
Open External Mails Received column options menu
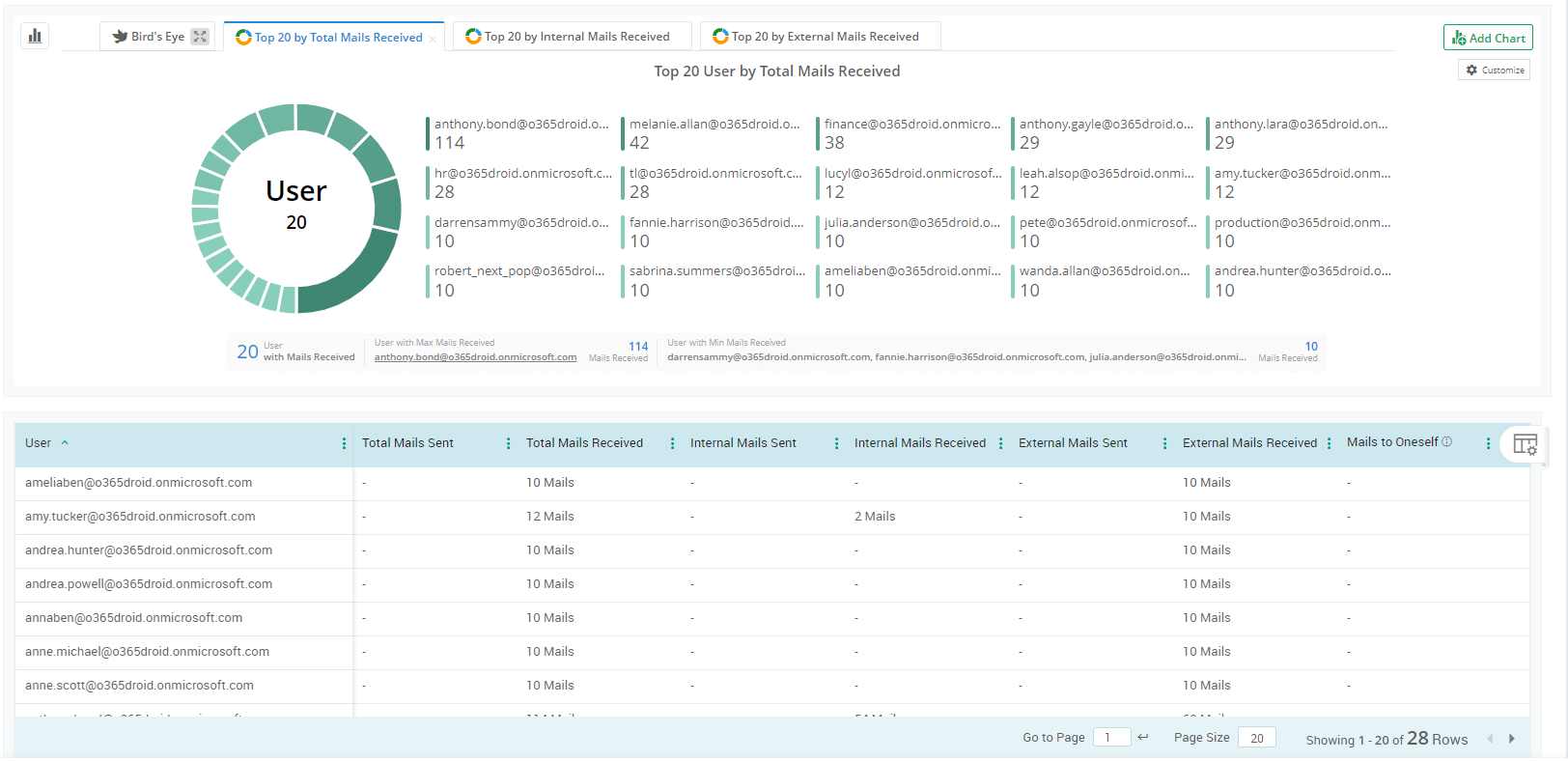pos(1329,443)
